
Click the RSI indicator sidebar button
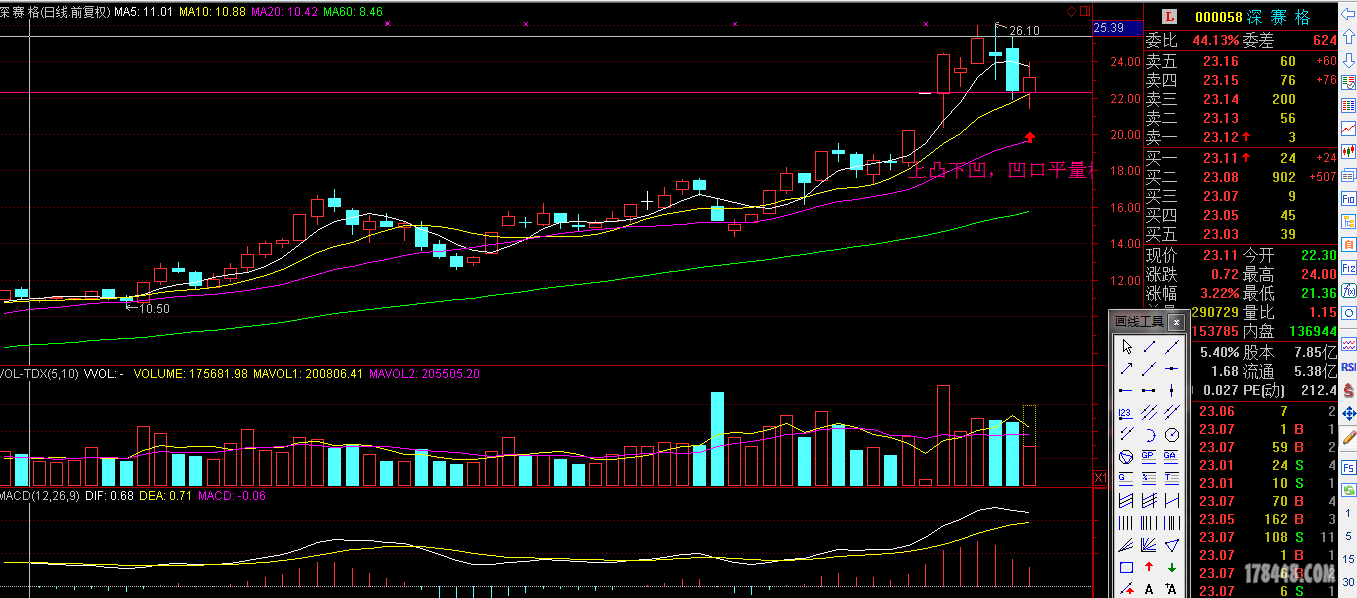[x=1348, y=368]
